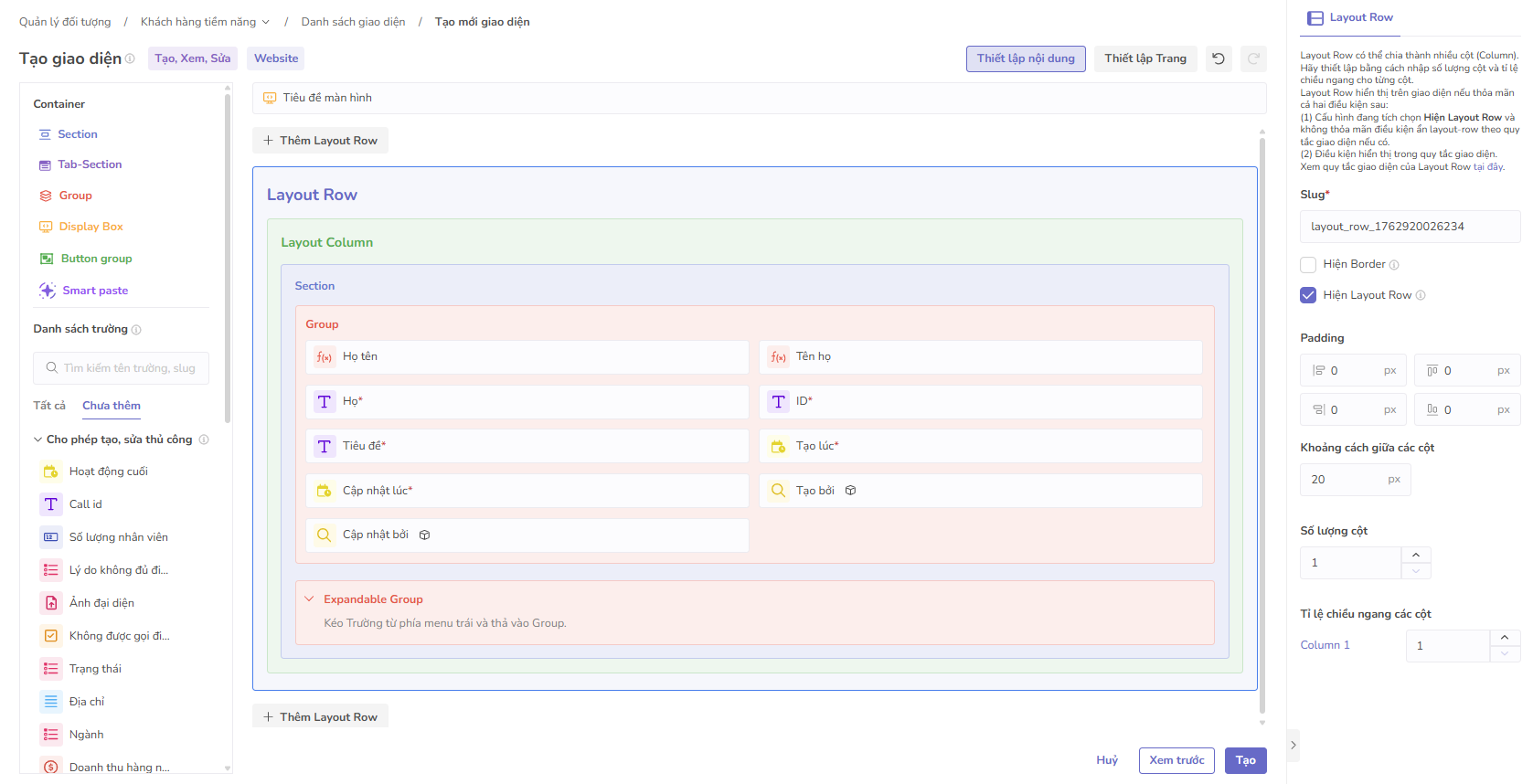The width and height of the screenshot is (1533, 784).
Task: Click the Button group container icon
Action: tap(47, 259)
